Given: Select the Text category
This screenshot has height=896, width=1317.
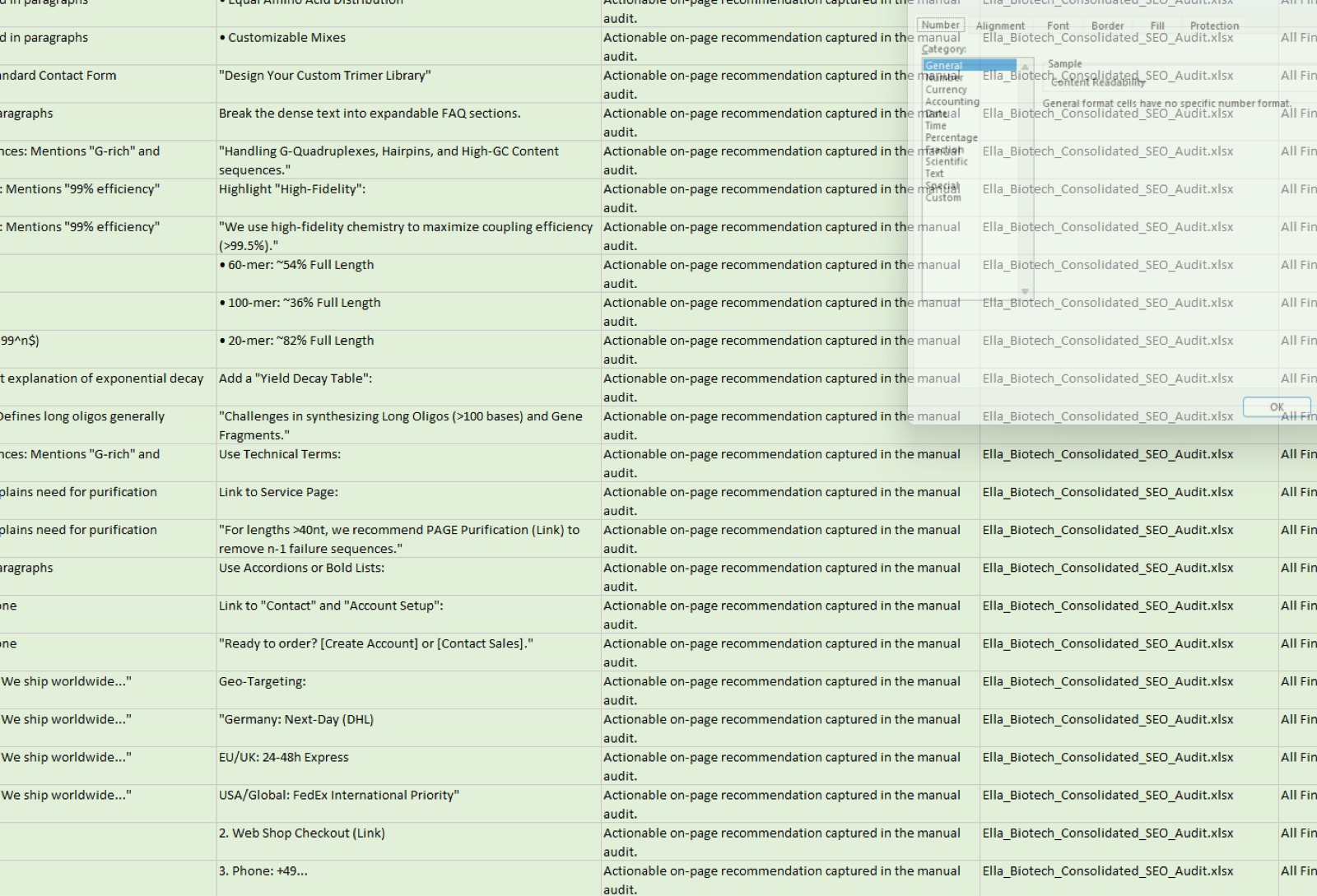Looking at the screenshot, I should tap(934, 174).
